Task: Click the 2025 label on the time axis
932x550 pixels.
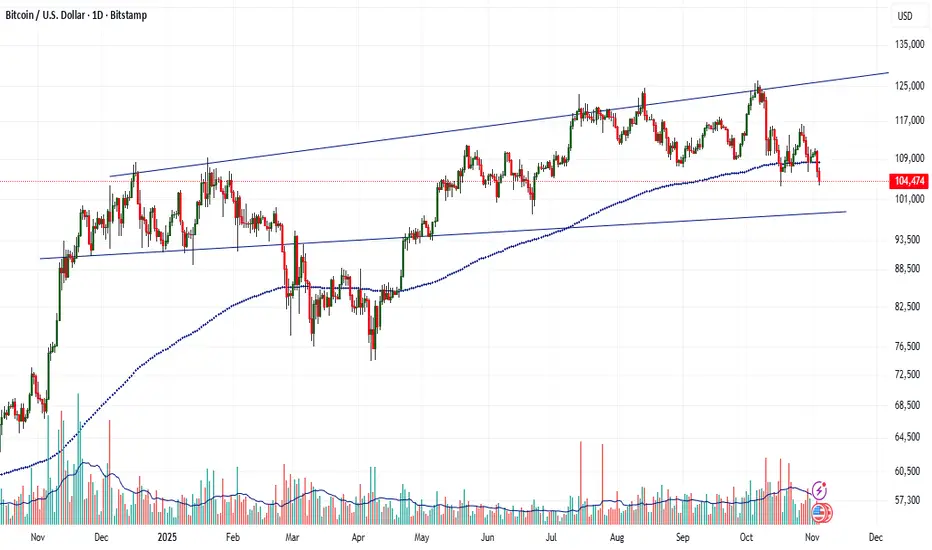Action: [x=165, y=537]
